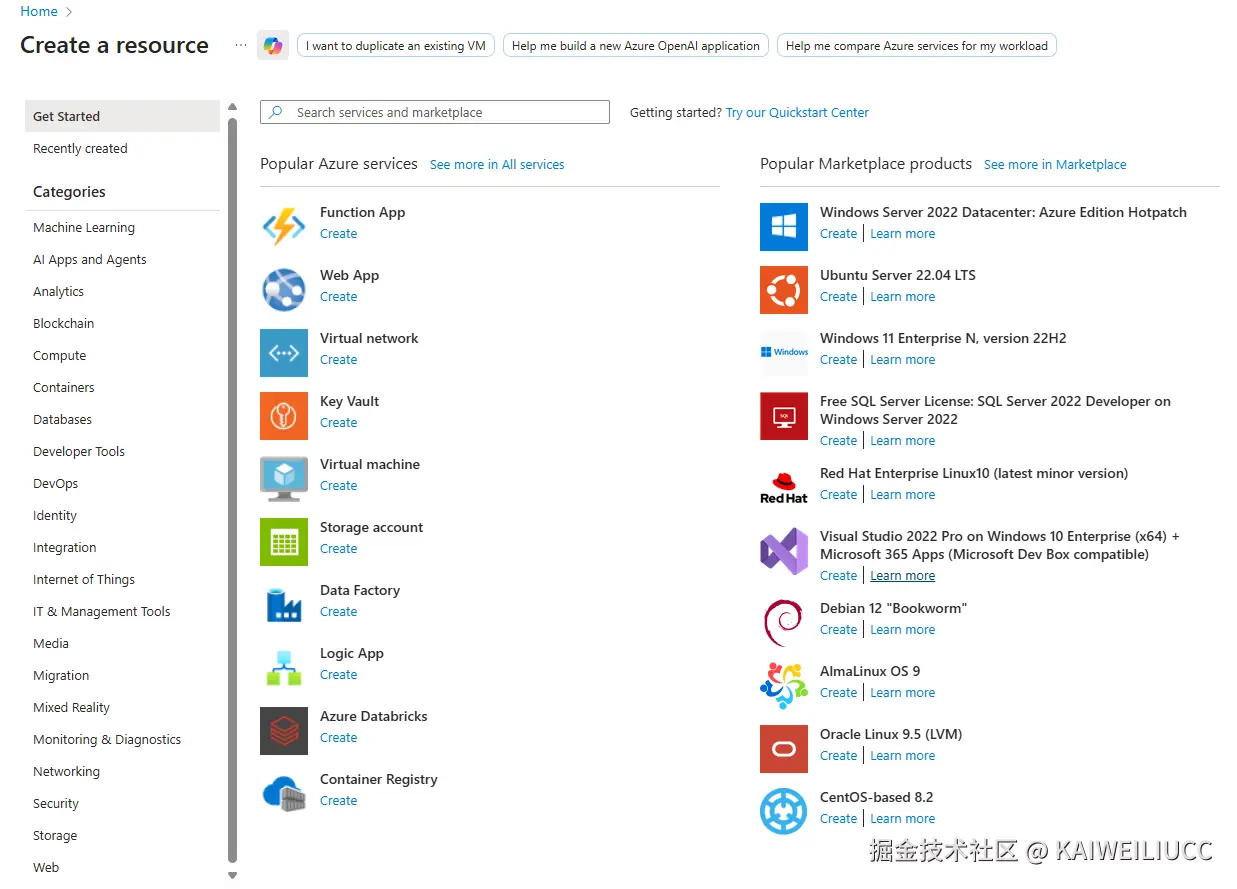1237x889 pixels.
Task: Open the Containers category
Action: pyautogui.click(x=64, y=388)
